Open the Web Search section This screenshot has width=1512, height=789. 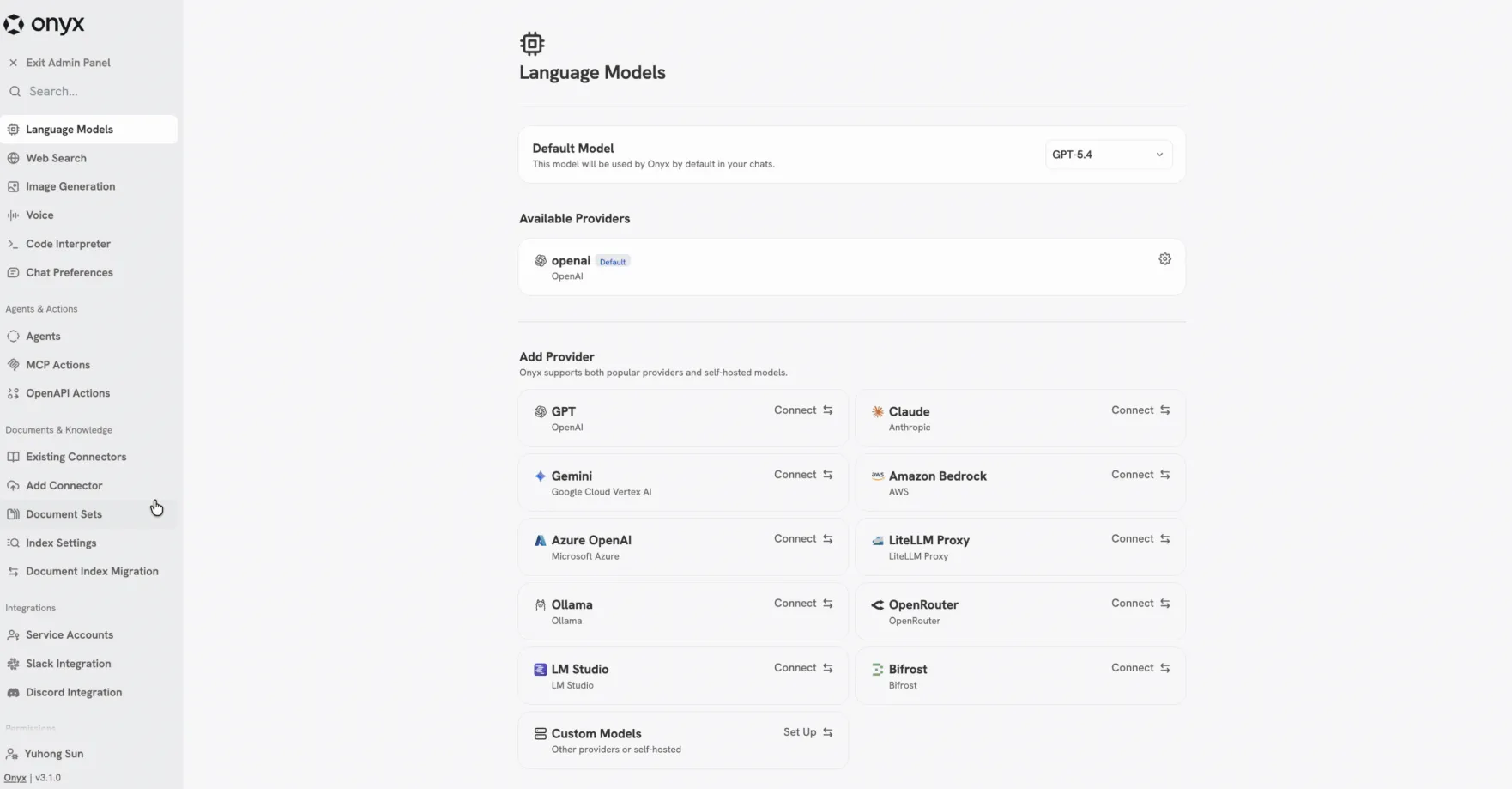click(x=56, y=158)
